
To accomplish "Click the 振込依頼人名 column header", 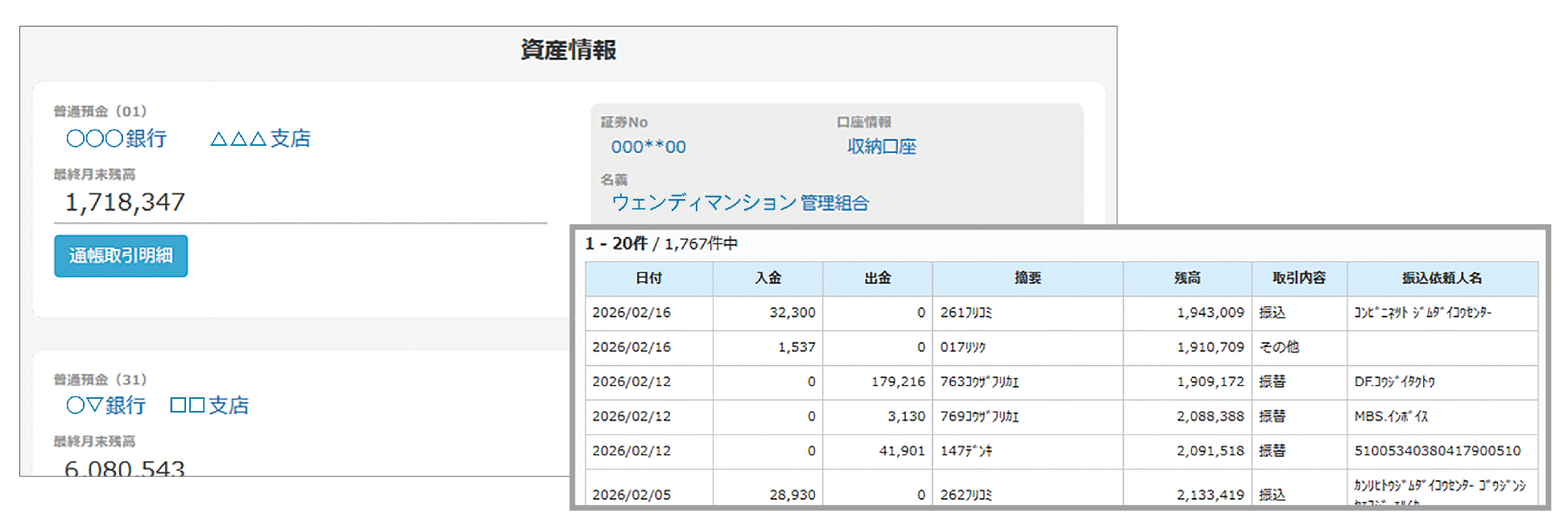I will [1442, 278].
